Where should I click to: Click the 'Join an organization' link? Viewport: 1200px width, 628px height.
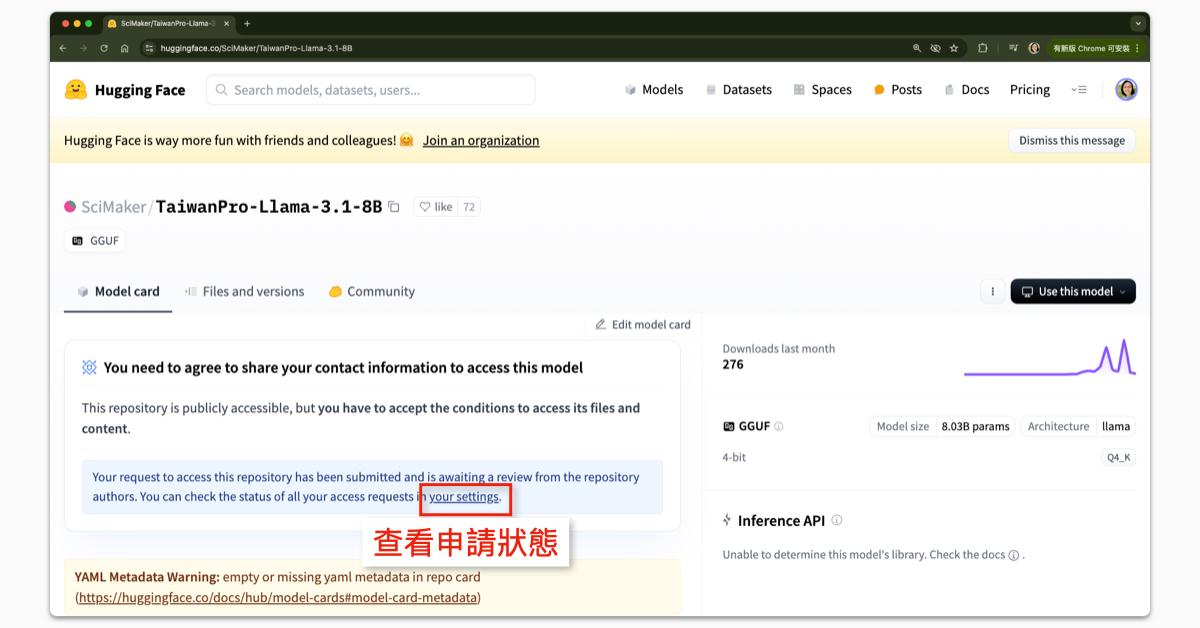481,141
